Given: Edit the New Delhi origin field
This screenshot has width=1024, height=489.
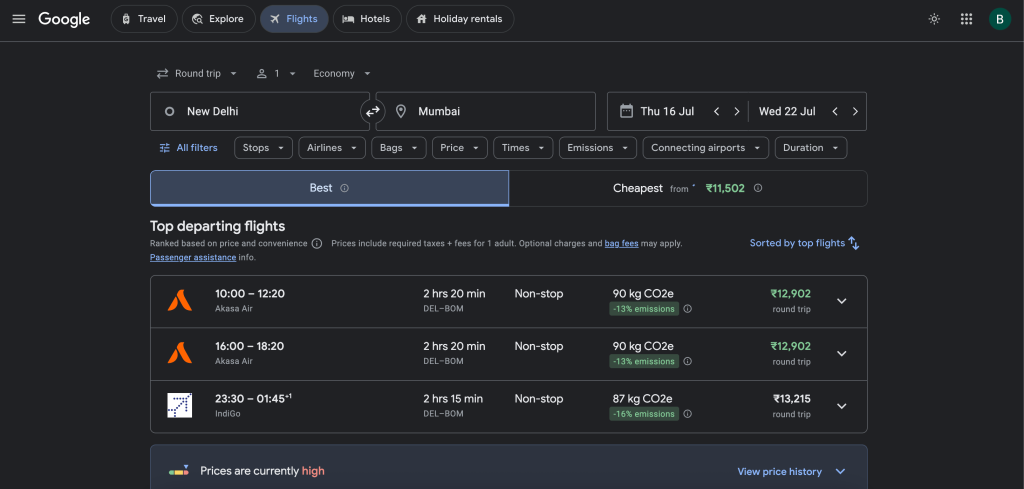Looking at the screenshot, I should [260, 112].
